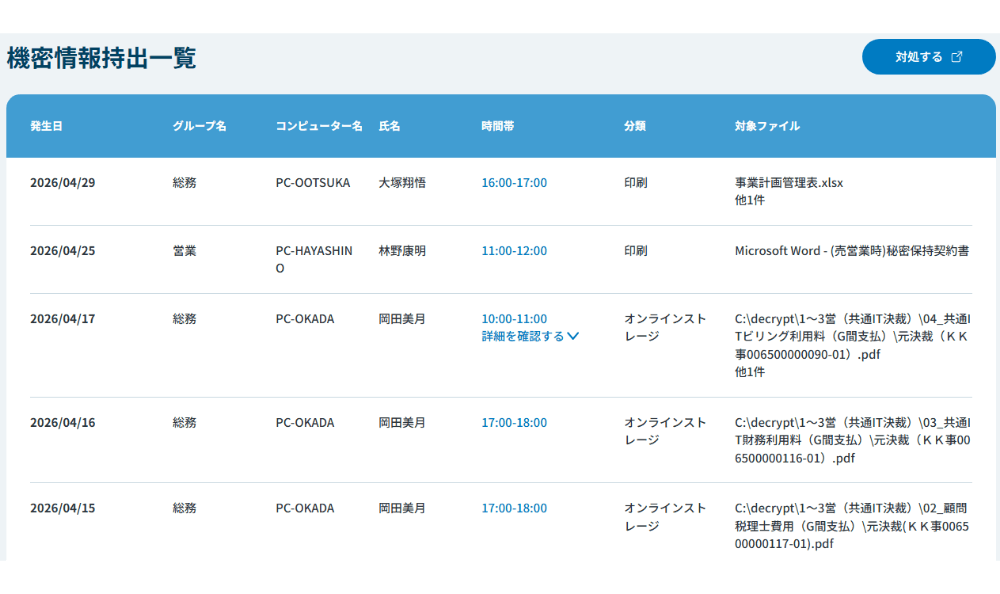The image size is (1000, 594).
Task: Click 印刷 in the 大塚翔悟 row
Action: (635, 182)
